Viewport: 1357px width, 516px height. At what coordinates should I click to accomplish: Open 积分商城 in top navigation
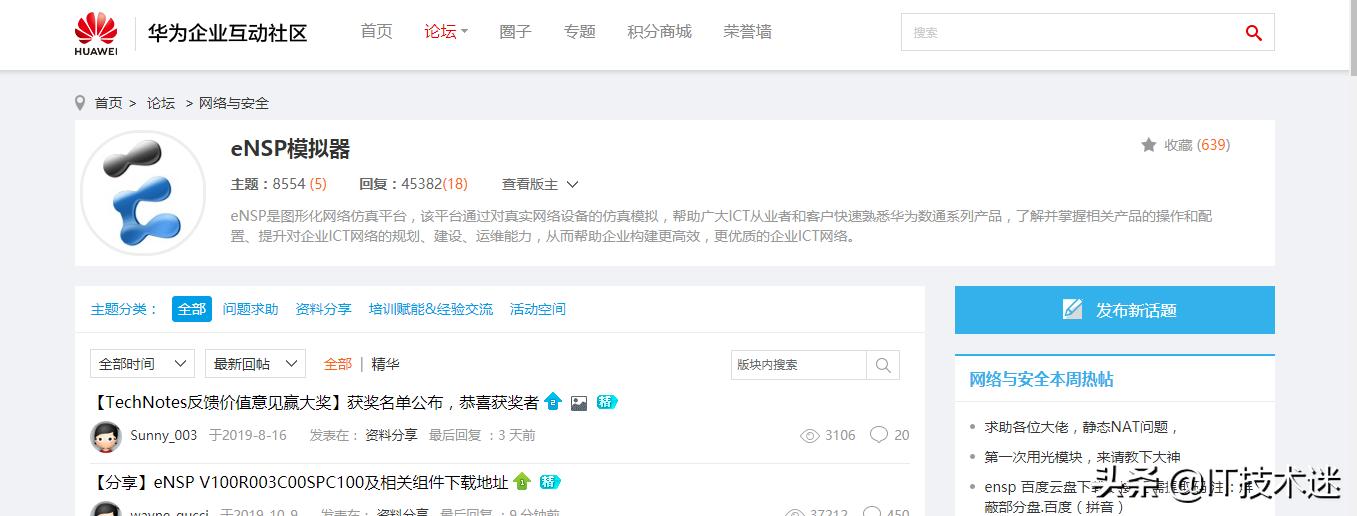click(x=659, y=32)
